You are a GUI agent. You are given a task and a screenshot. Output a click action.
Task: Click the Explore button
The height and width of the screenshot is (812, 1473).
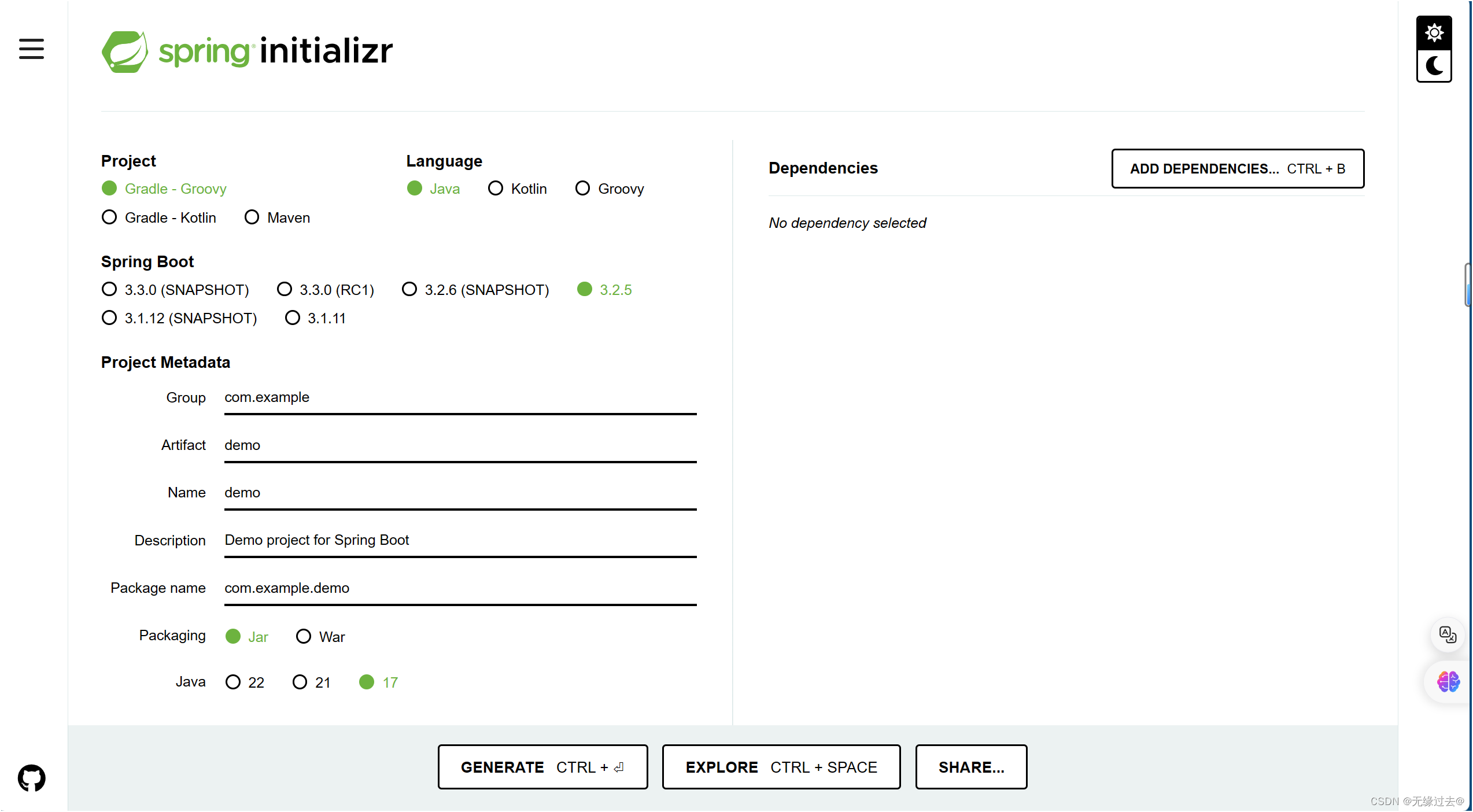(x=781, y=767)
